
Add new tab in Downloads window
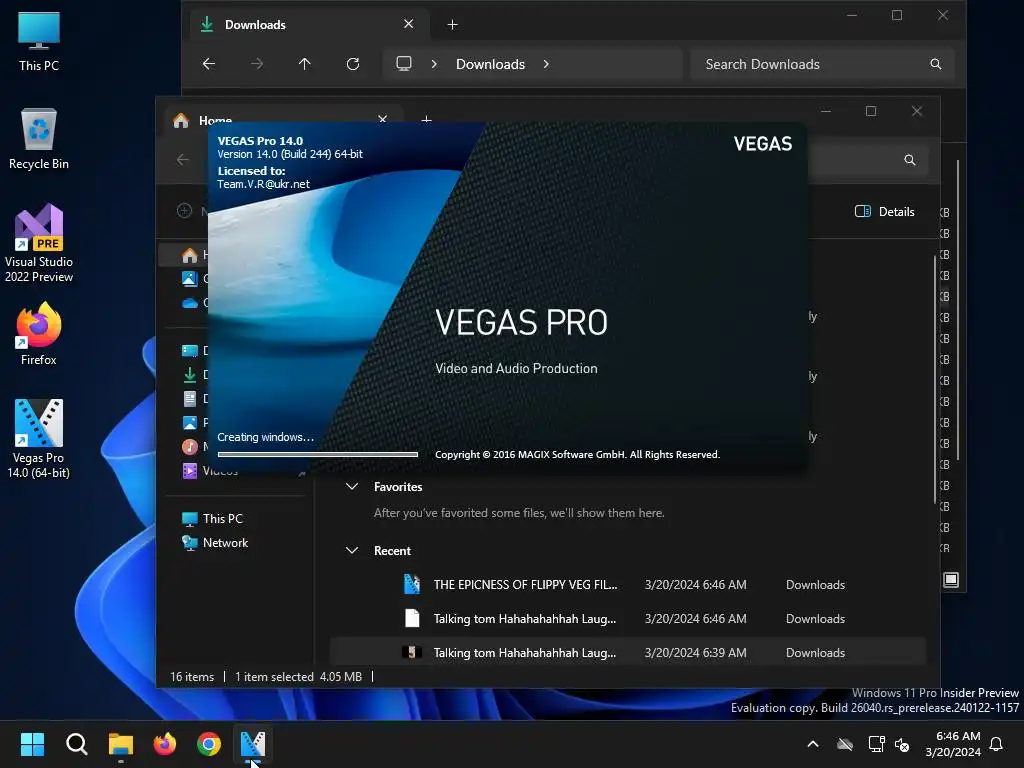[x=453, y=25]
